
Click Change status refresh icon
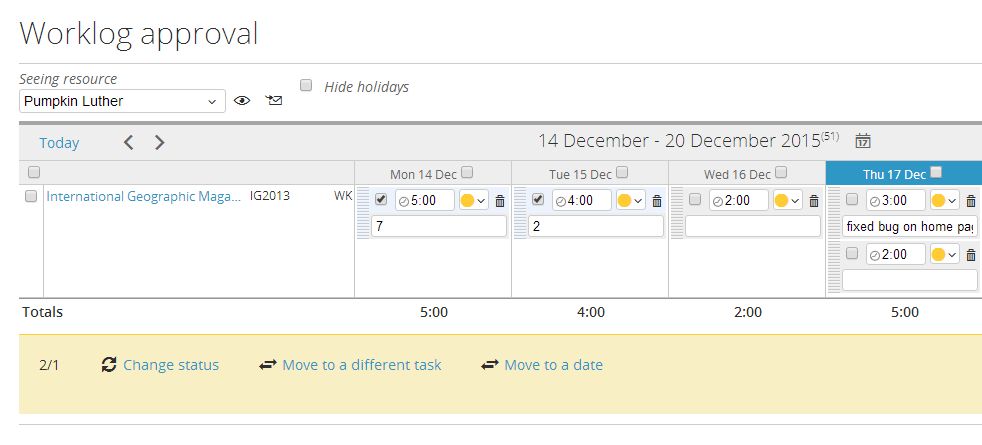(109, 365)
